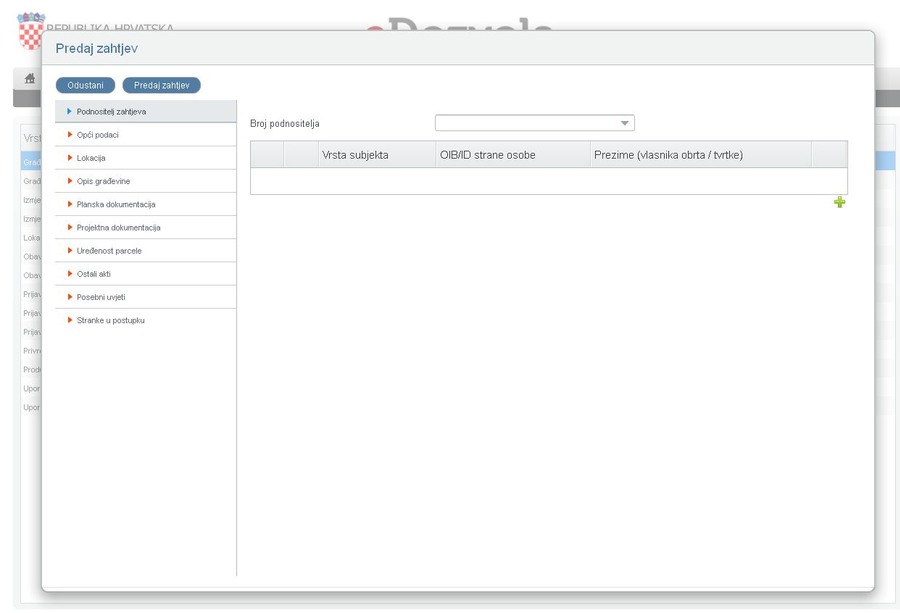Open the Opći podaci section

point(98,135)
